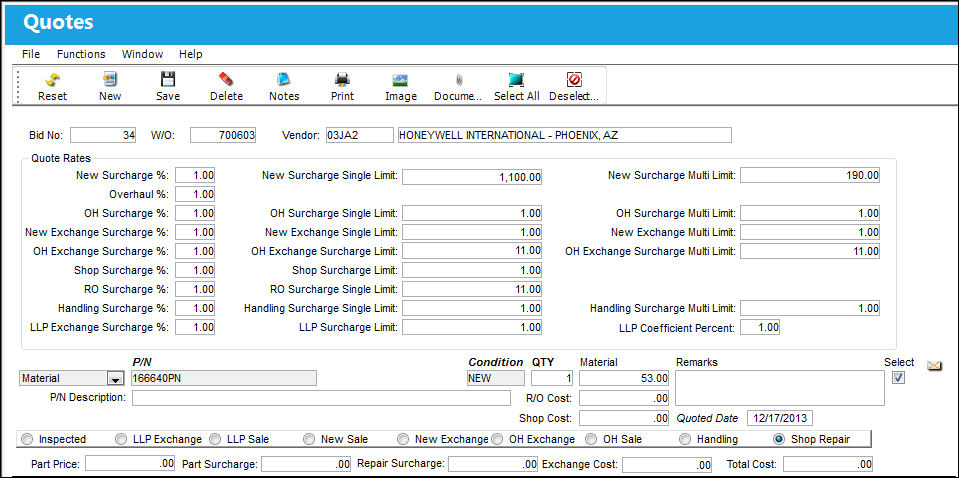Edit OH Exchange Surcharge Multi Limit field
Screen dimensions: 959x478
pyautogui.click(x=810, y=251)
